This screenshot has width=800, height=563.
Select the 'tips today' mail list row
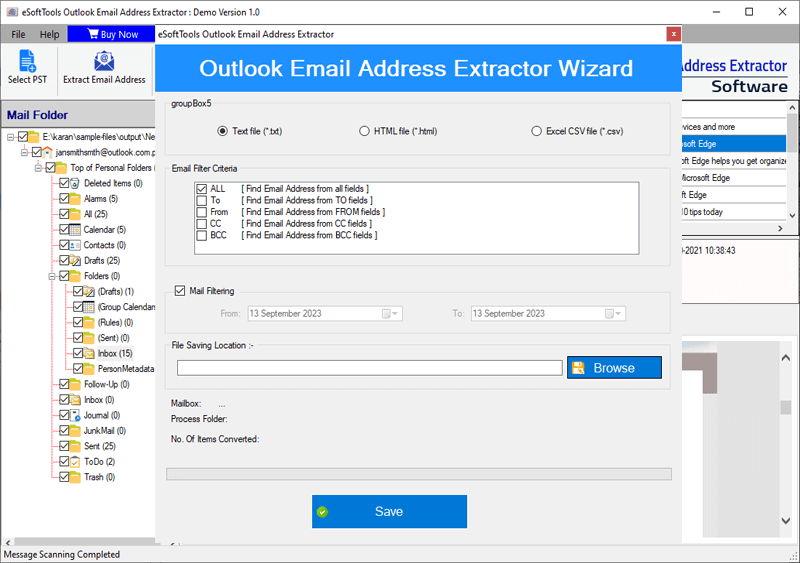pos(734,212)
